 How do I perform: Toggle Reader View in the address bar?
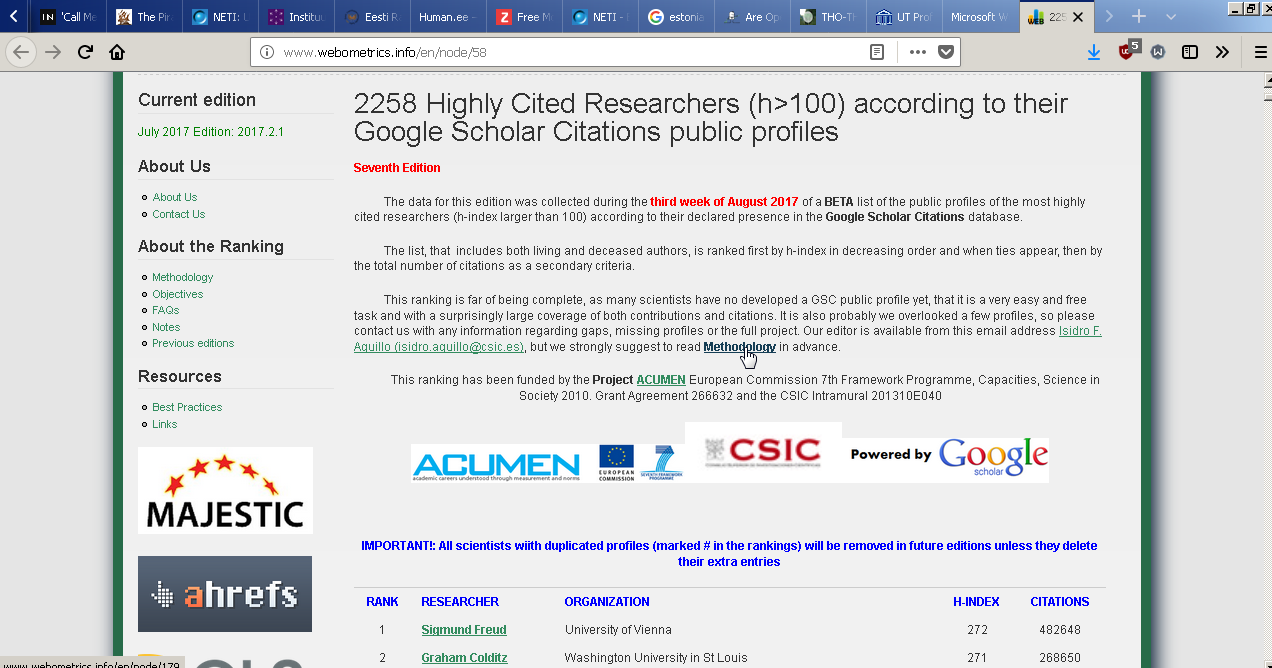tap(877, 52)
